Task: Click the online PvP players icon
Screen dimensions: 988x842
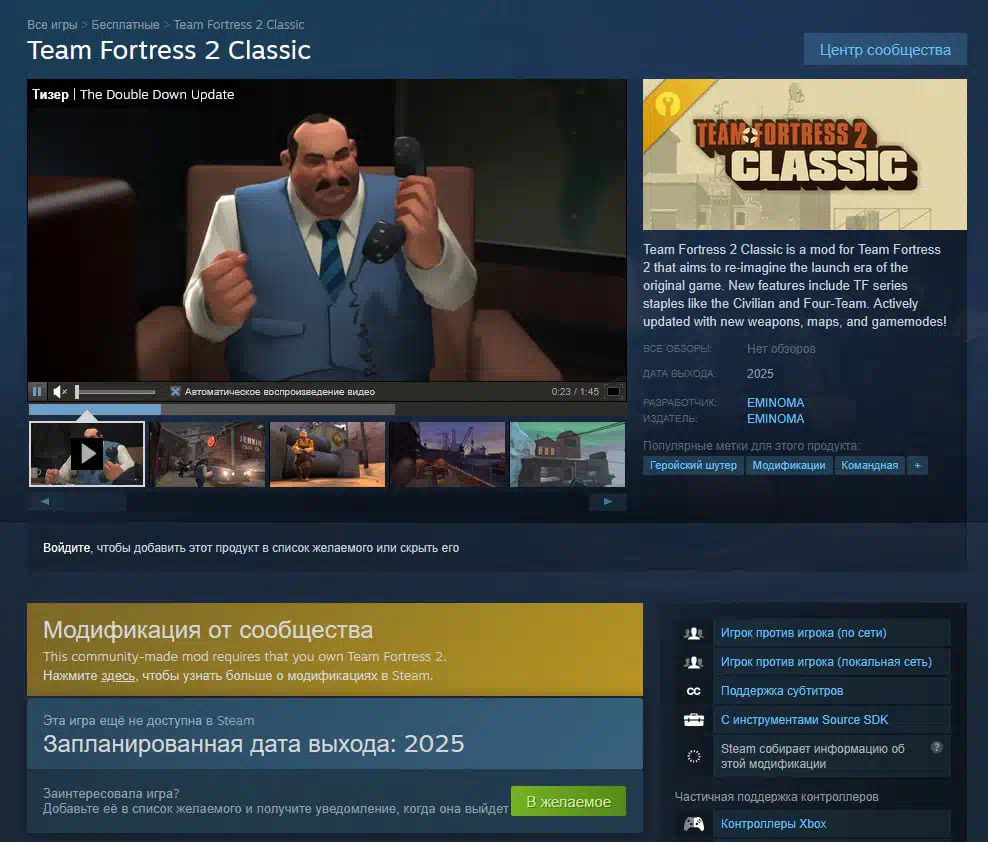Action: click(x=694, y=633)
